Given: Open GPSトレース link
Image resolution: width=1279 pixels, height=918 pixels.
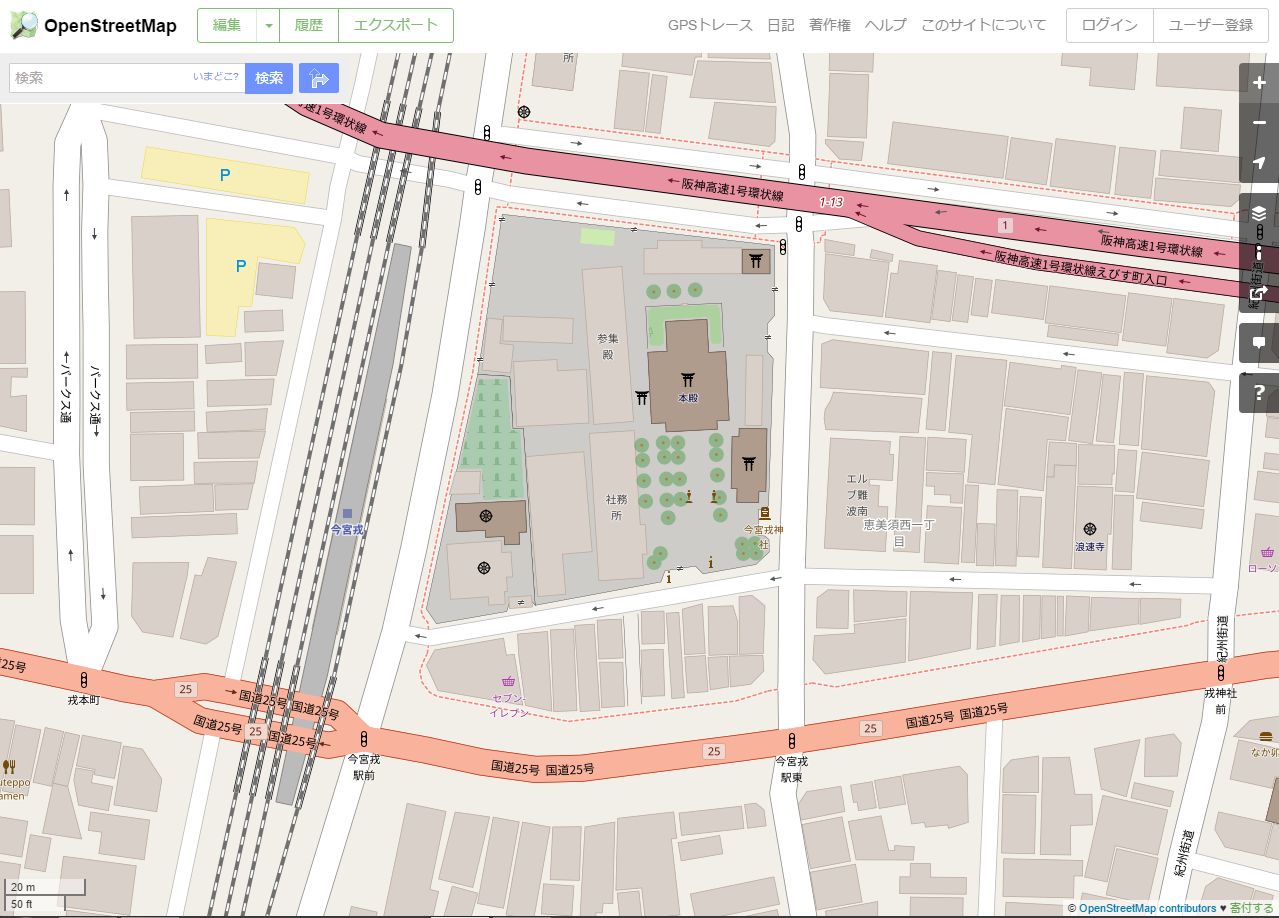Looking at the screenshot, I should click(x=710, y=25).
